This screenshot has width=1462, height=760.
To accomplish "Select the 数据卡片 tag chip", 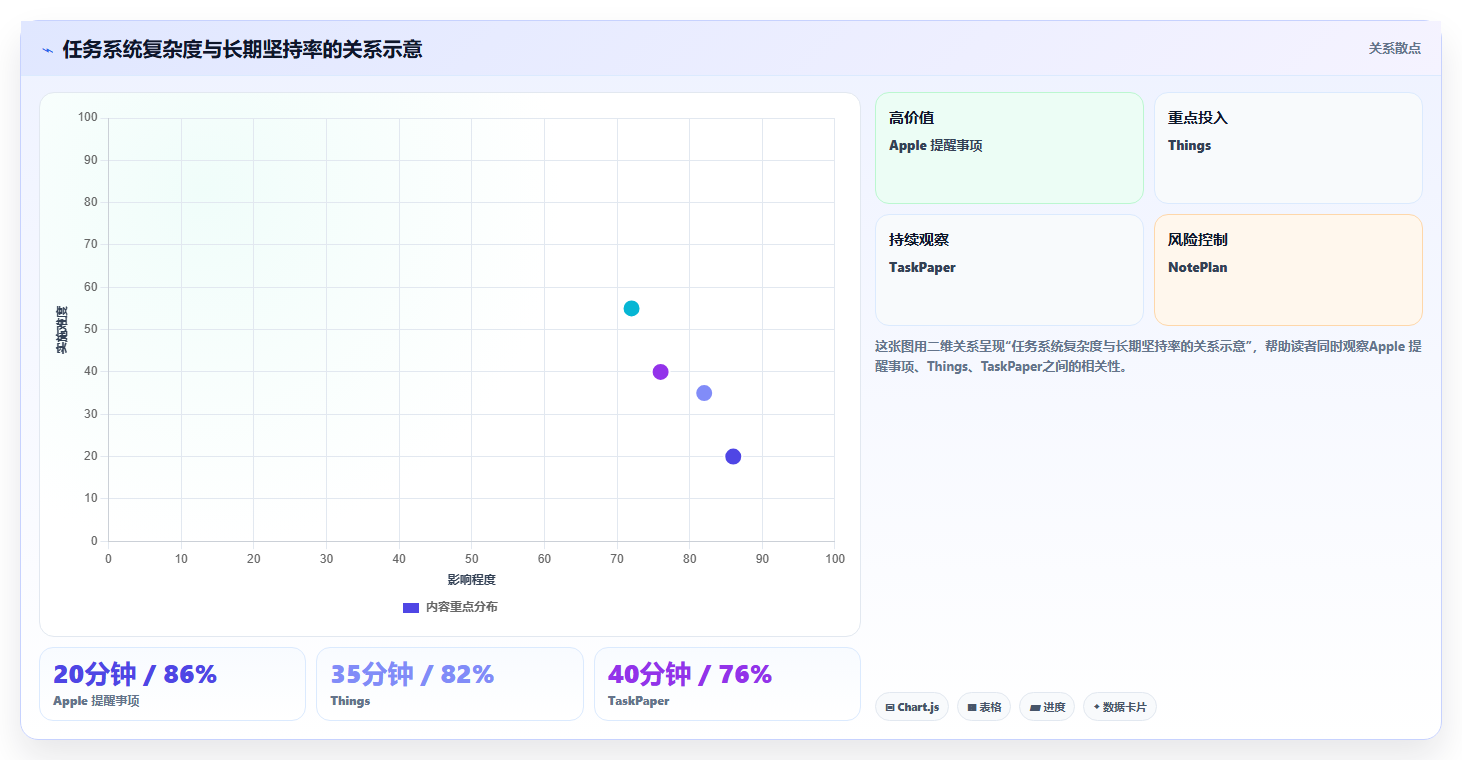I will tap(1120, 707).
